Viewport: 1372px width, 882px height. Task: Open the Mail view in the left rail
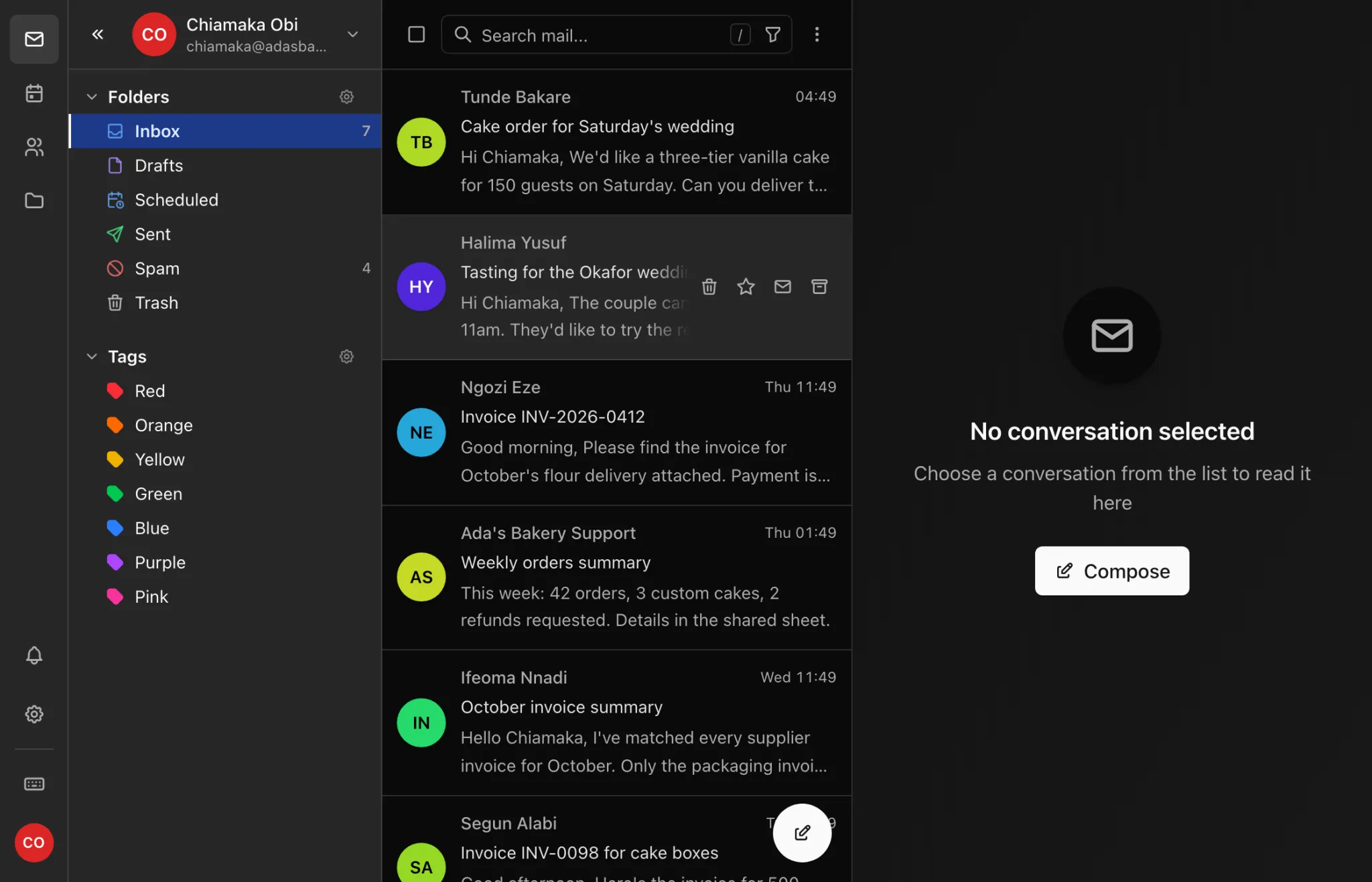click(x=34, y=40)
